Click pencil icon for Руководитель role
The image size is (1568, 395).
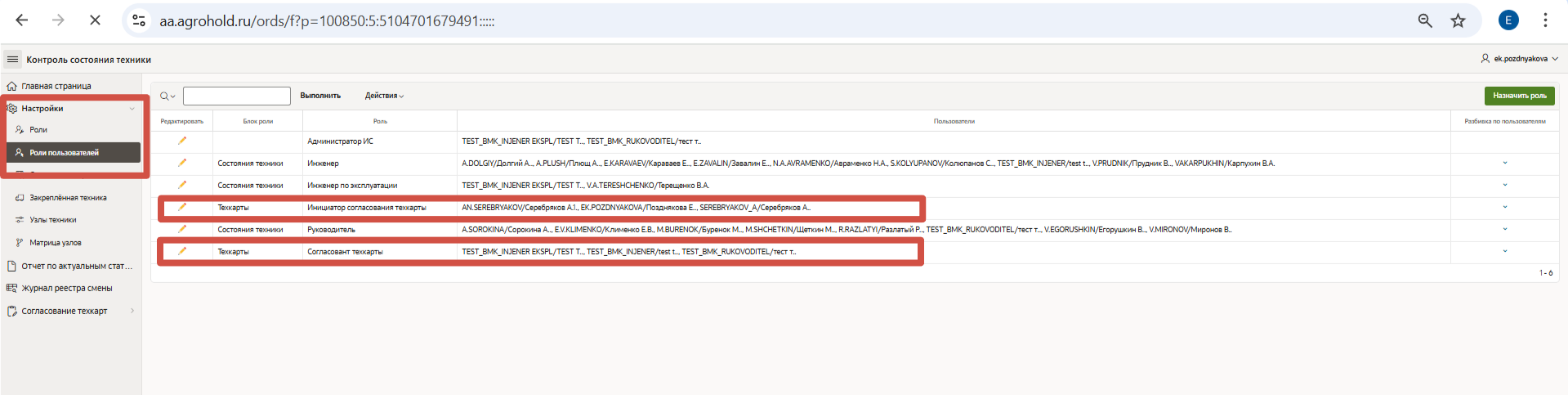click(182, 229)
